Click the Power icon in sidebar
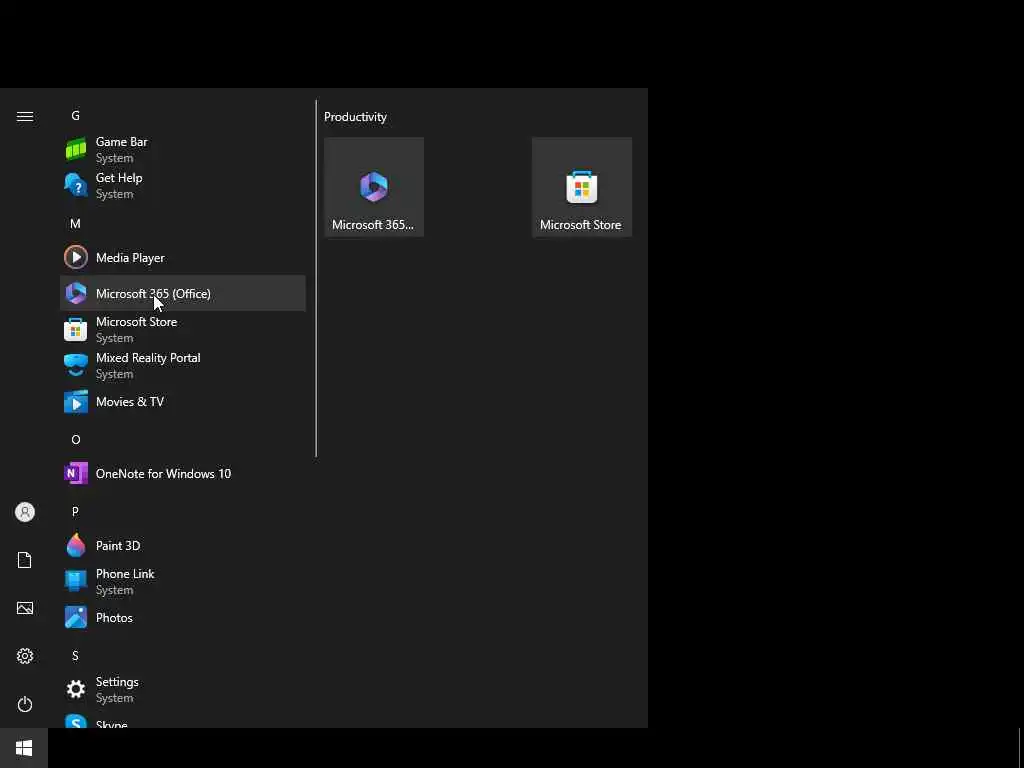 tap(25, 704)
